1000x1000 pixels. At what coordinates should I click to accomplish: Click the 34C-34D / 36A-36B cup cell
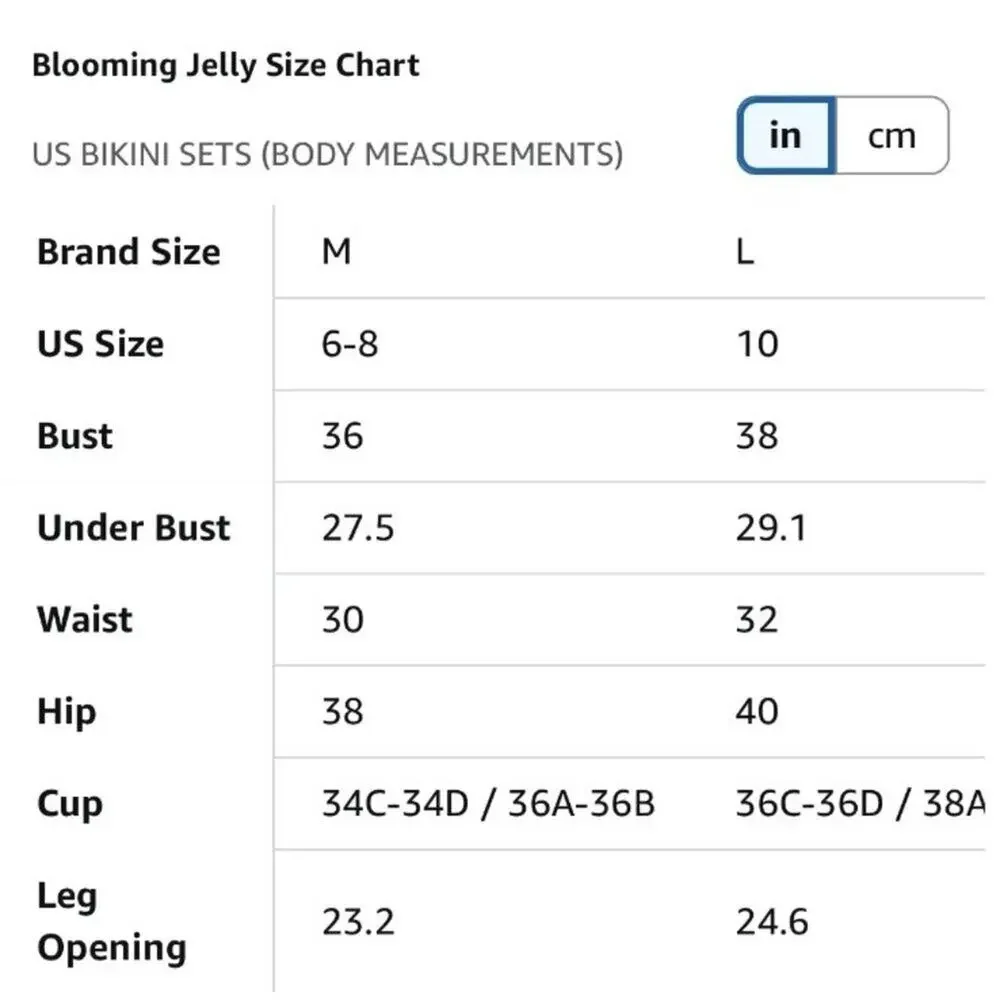tap(489, 804)
